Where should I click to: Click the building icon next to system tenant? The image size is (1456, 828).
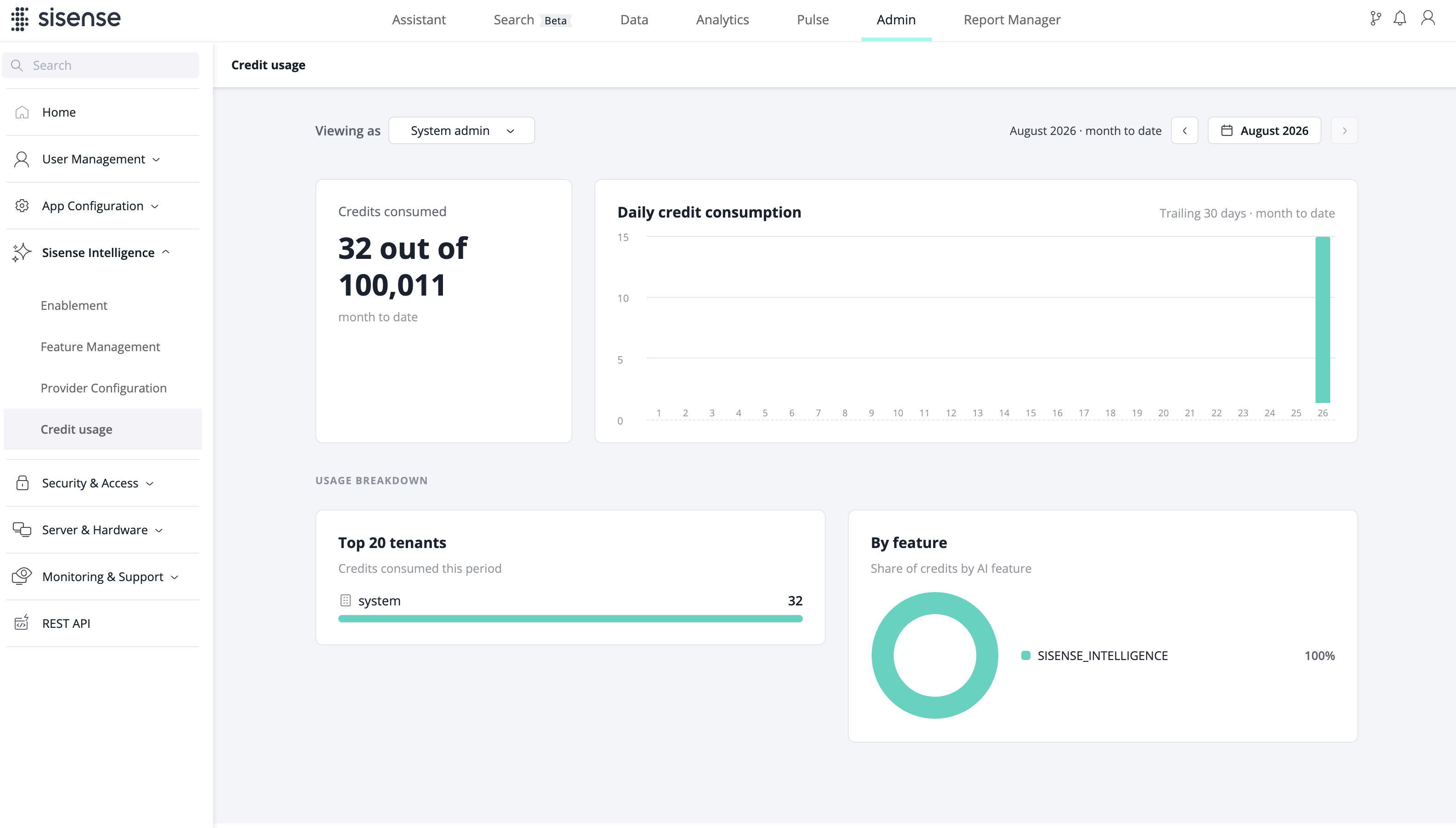click(x=345, y=600)
